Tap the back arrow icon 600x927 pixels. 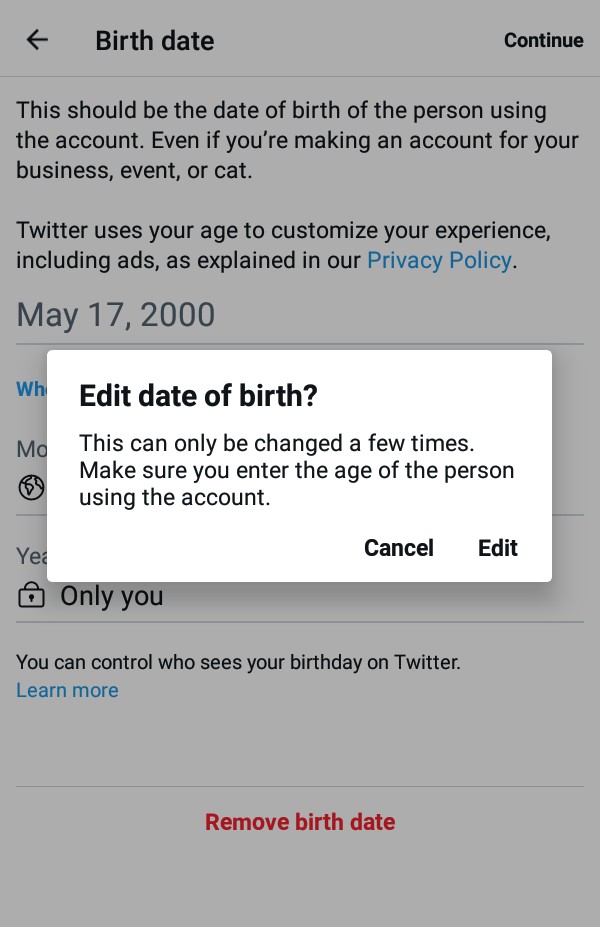37,40
